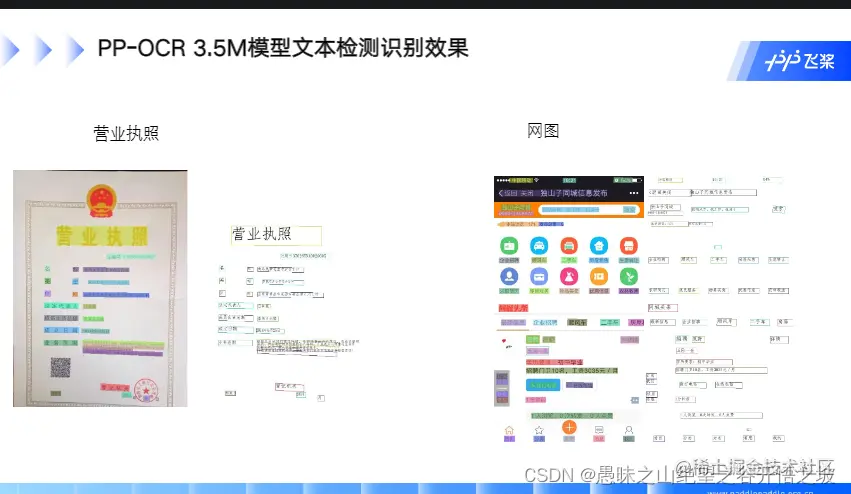Screen dimensions: 851x494
Task: Click the yellow 营业执照 title on license photo
Action: [x=101, y=237]
